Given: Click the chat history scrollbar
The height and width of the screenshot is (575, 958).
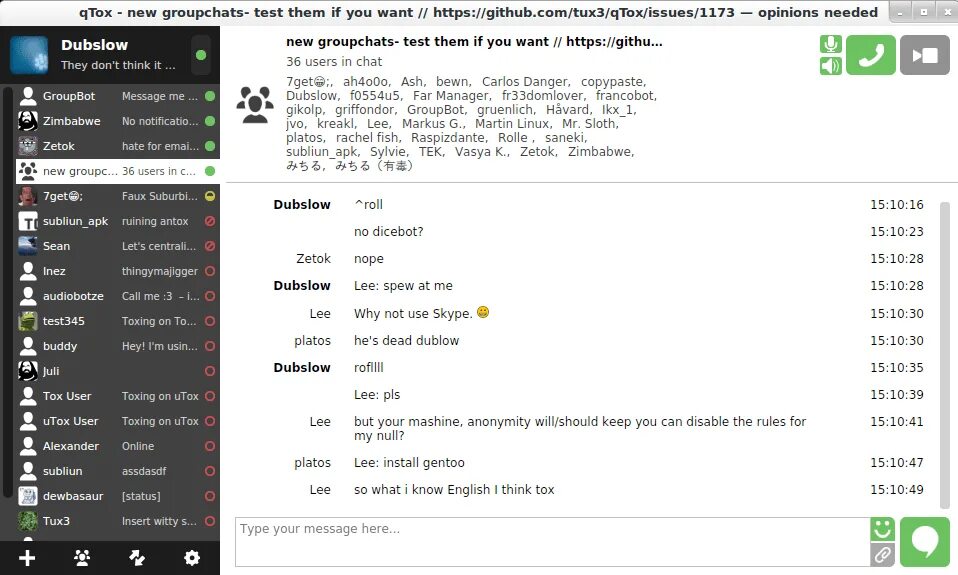Looking at the screenshot, I should click(945, 354).
